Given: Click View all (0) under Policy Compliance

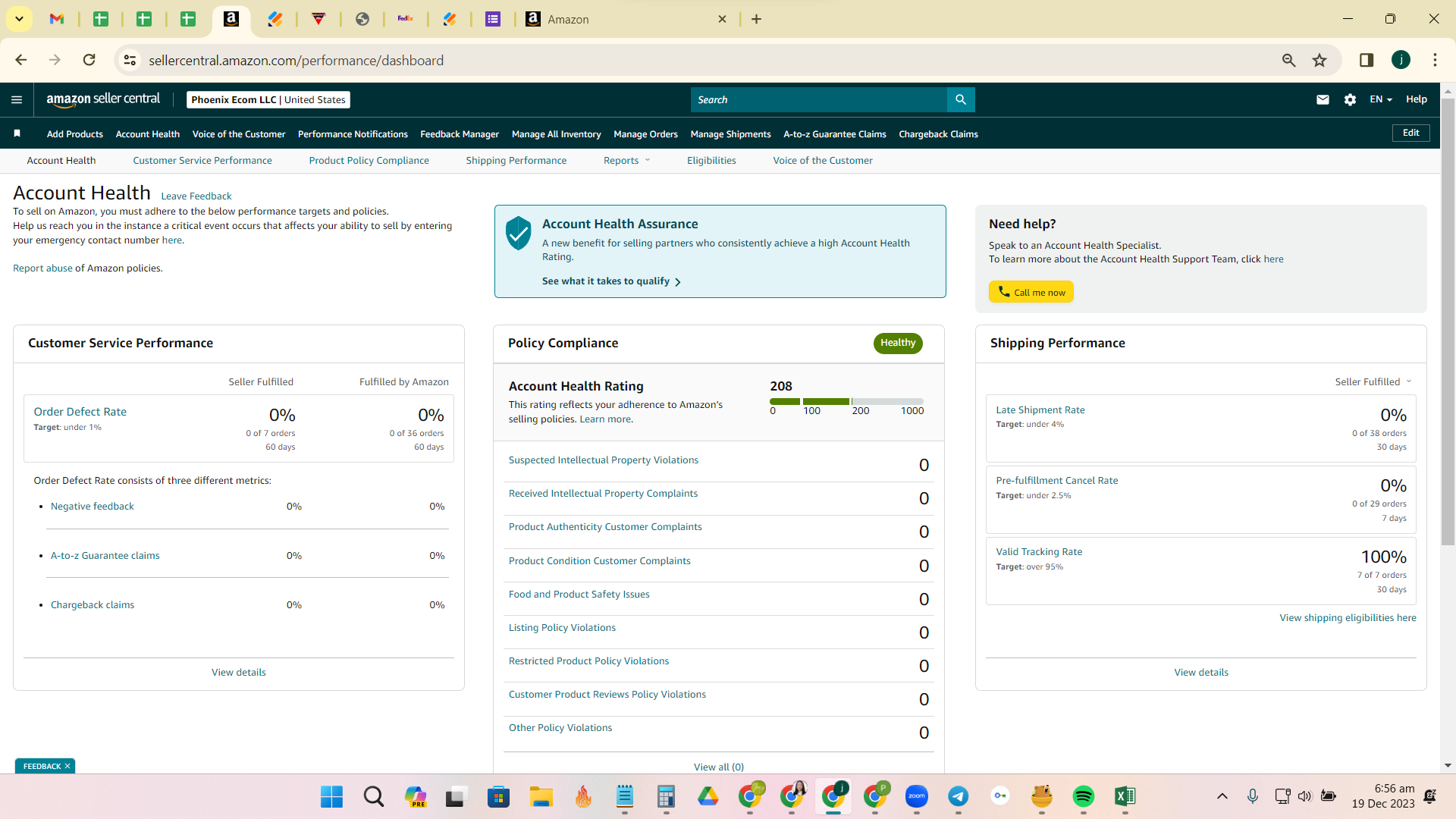Looking at the screenshot, I should click(718, 767).
